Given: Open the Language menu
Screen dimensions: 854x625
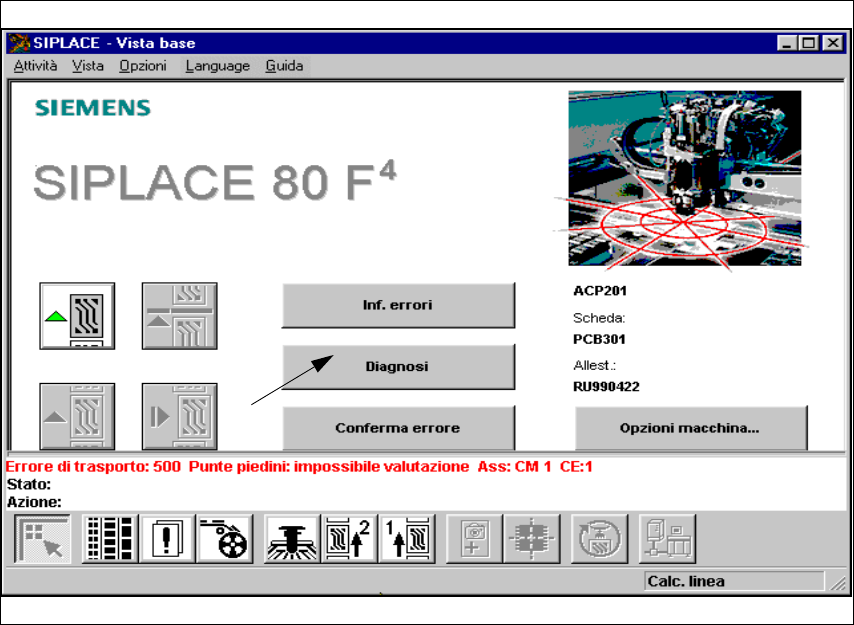Looking at the screenshot, I should pyautogui.click(x=217, y=66).
